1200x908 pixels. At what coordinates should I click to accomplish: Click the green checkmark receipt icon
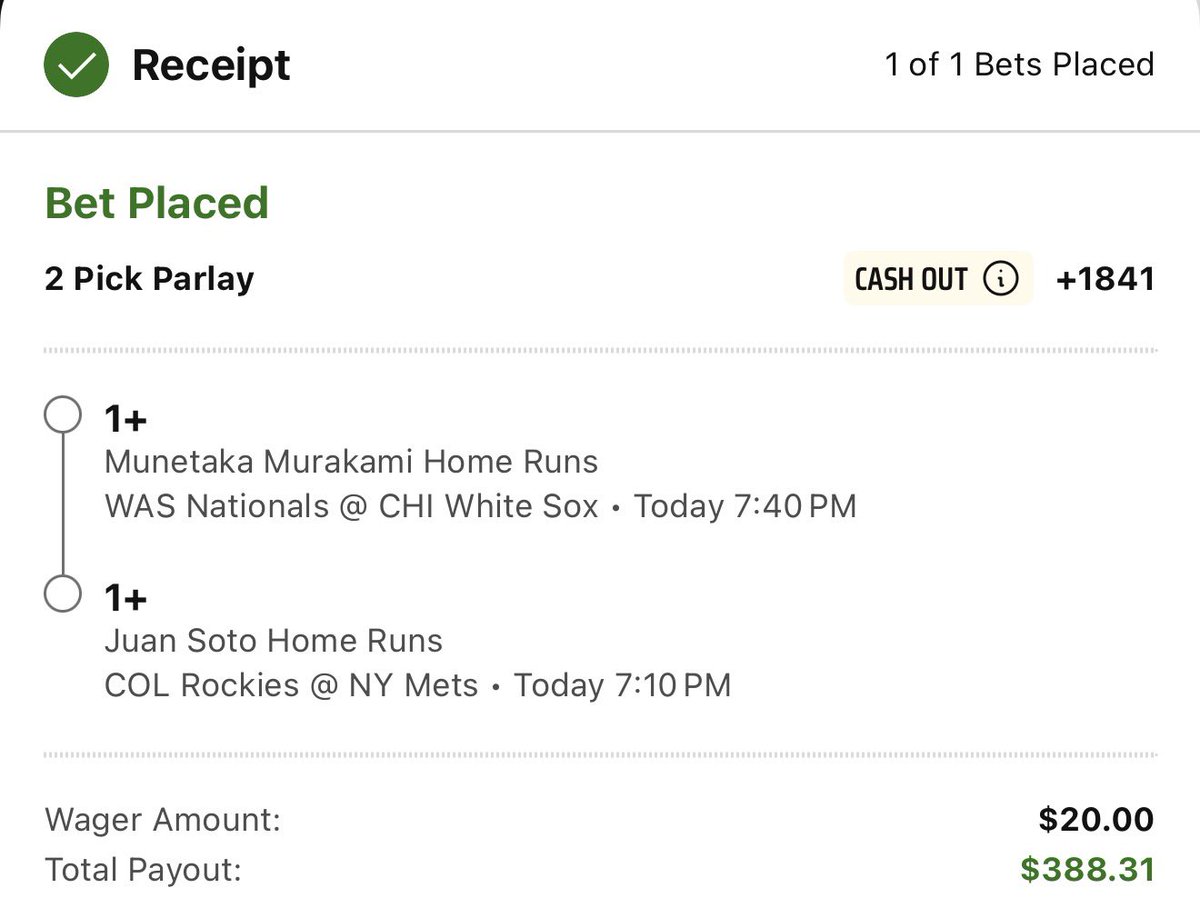coord(77,66)
